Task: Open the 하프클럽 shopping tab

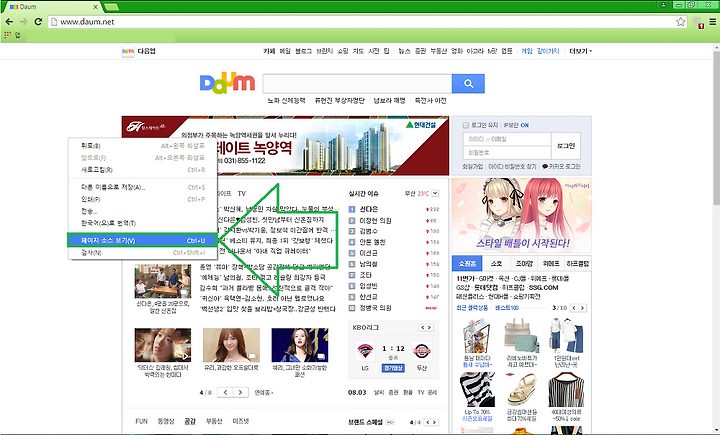Action: (578, 264)
